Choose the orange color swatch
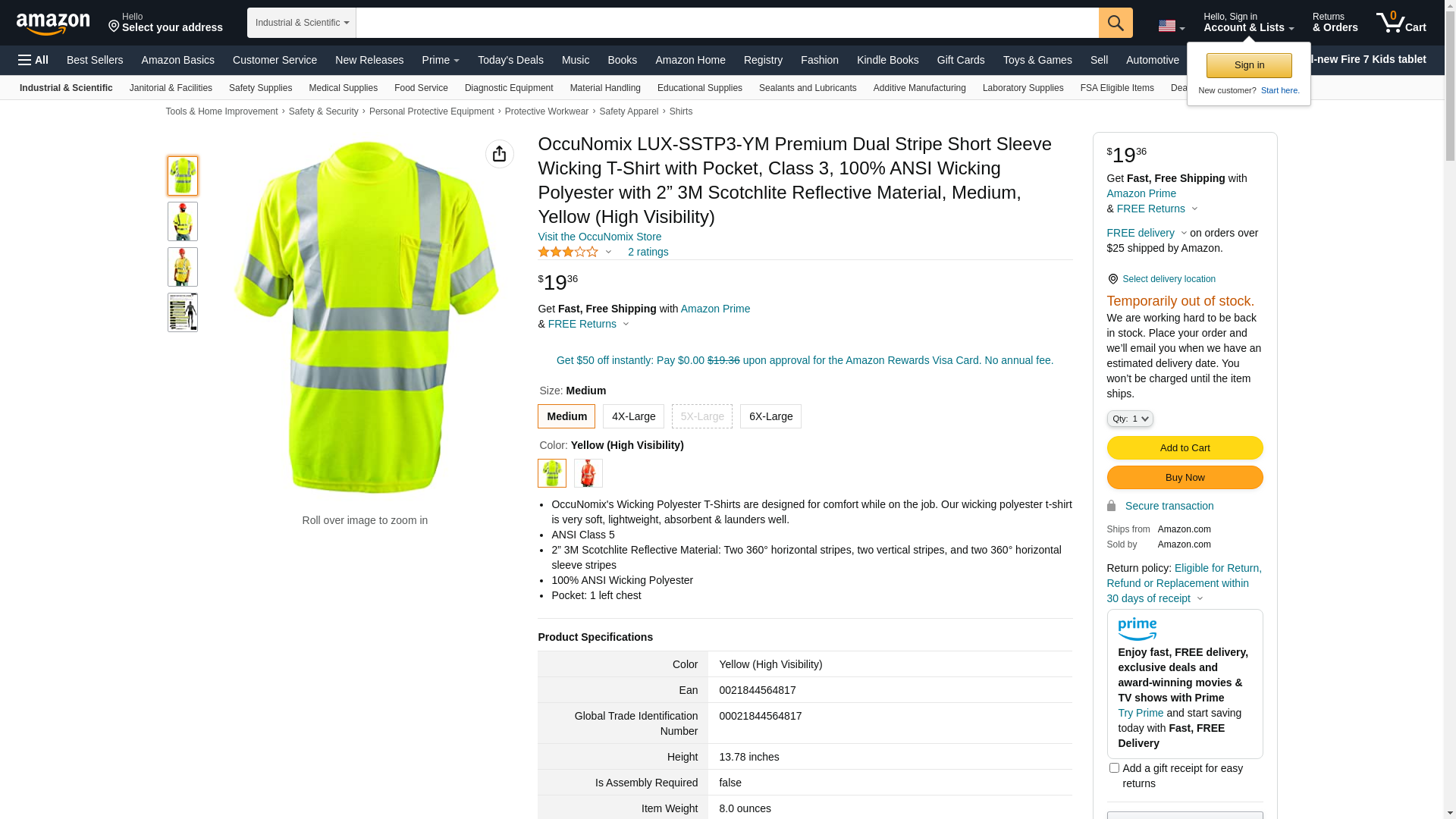Viewport: 1456px width, 819px height. click(x=588, y=473)
